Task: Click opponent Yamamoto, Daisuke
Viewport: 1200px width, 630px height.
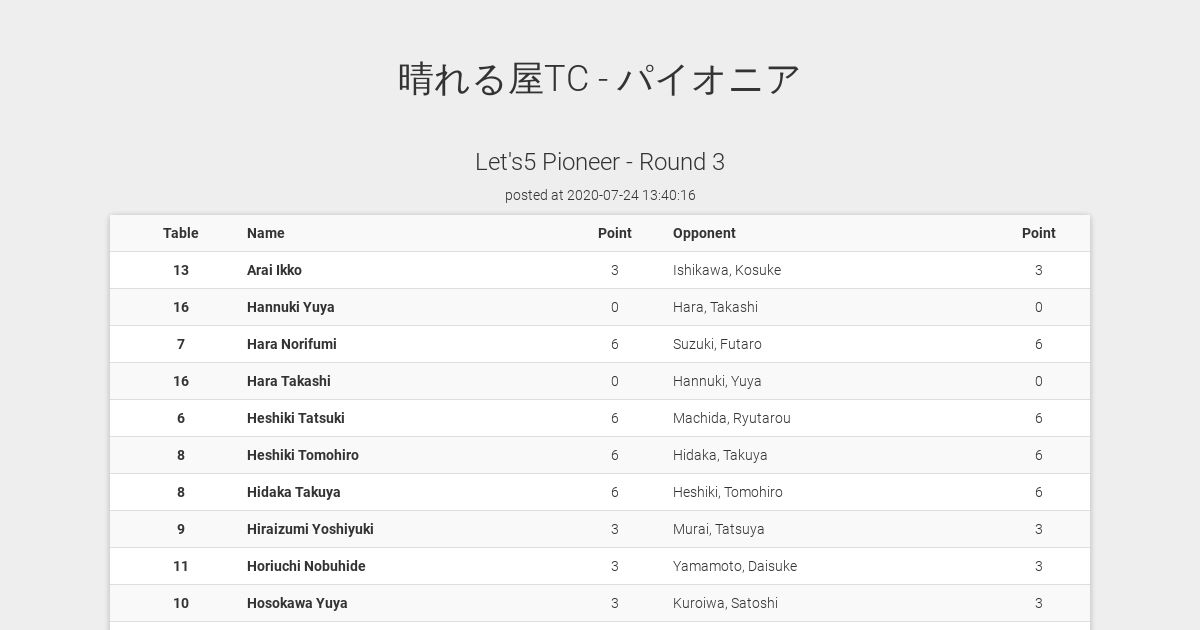Action: tap(735, 566)
